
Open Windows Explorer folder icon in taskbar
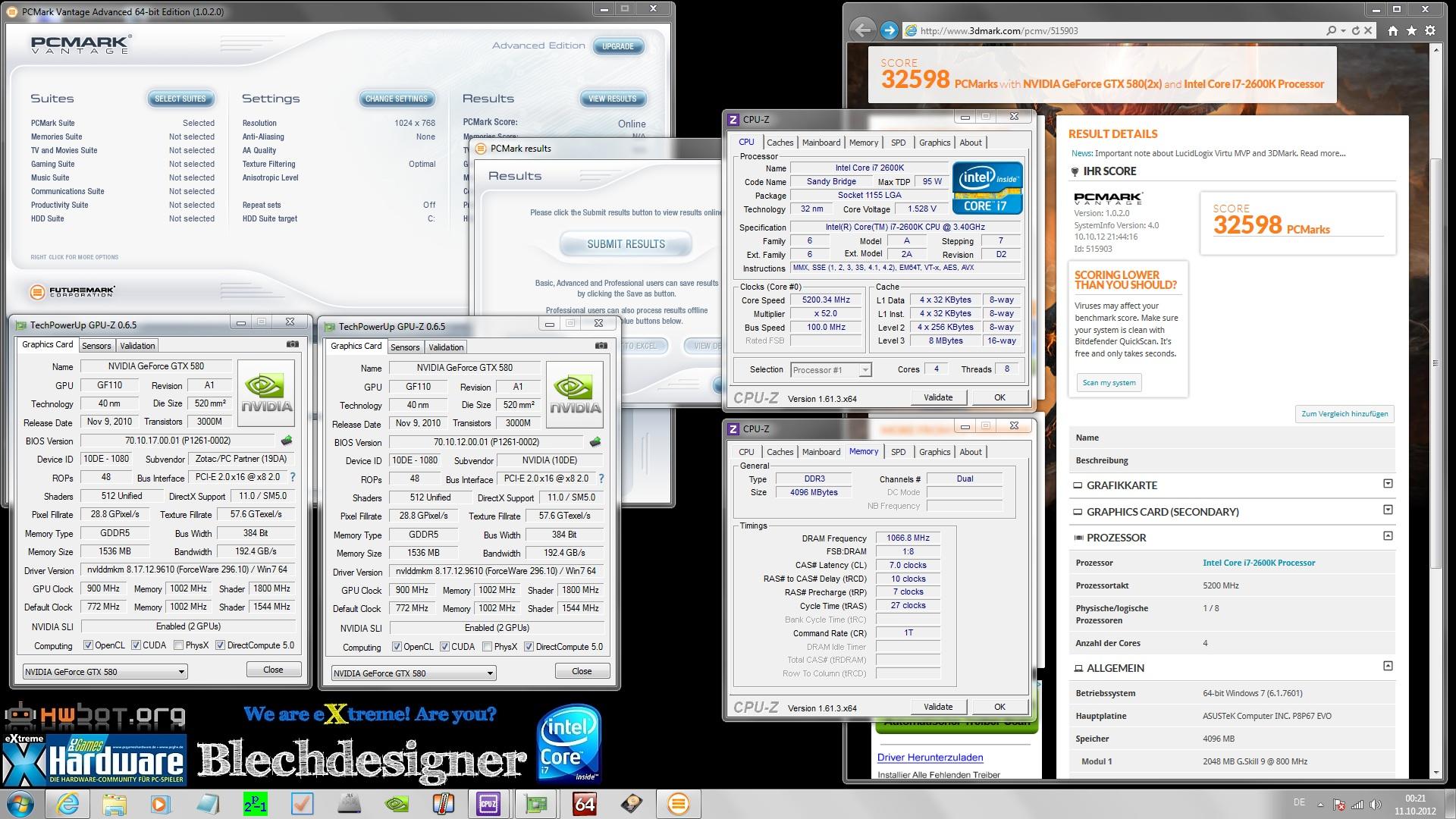coord(115,804)
